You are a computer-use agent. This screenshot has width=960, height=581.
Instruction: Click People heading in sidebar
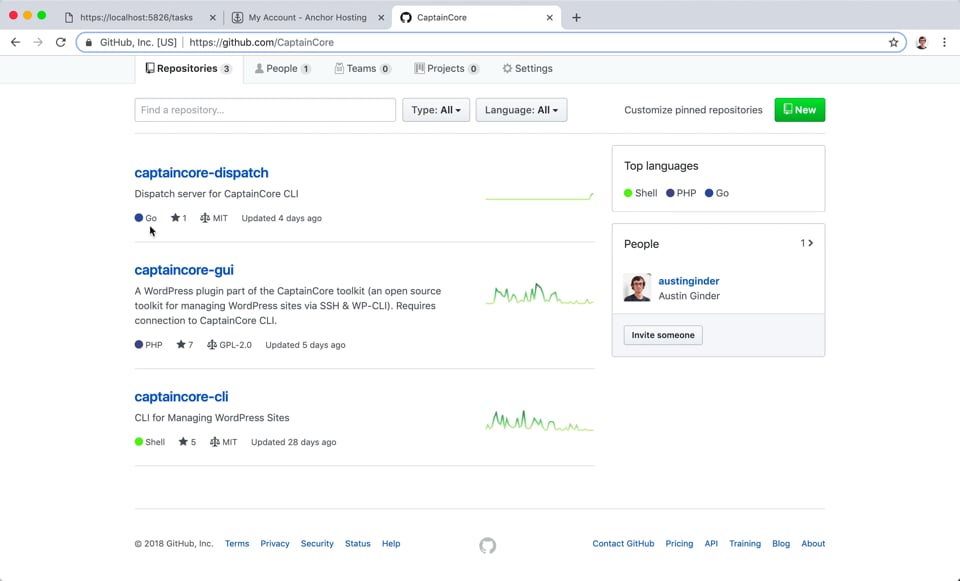tap(641, 244)
